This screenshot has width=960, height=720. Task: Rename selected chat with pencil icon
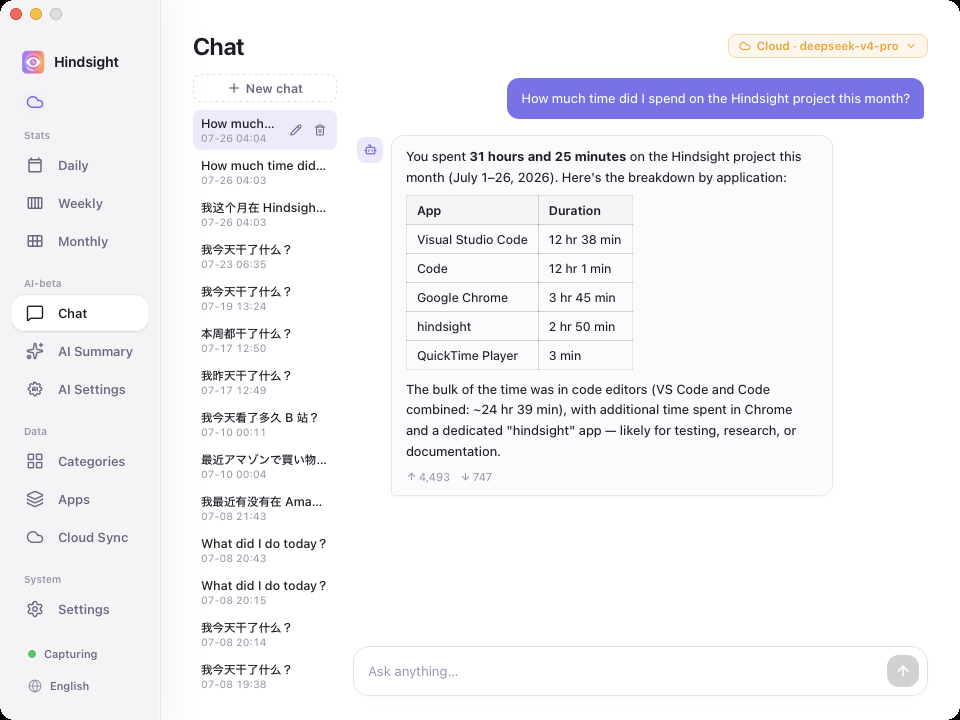[x=296, y=130]
